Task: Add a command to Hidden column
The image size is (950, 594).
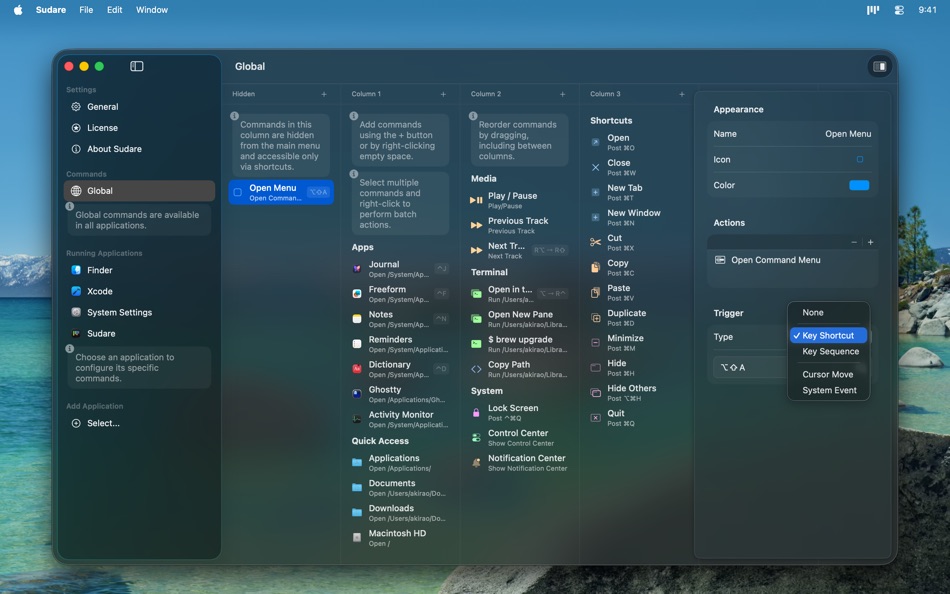Action: [324, 94]
